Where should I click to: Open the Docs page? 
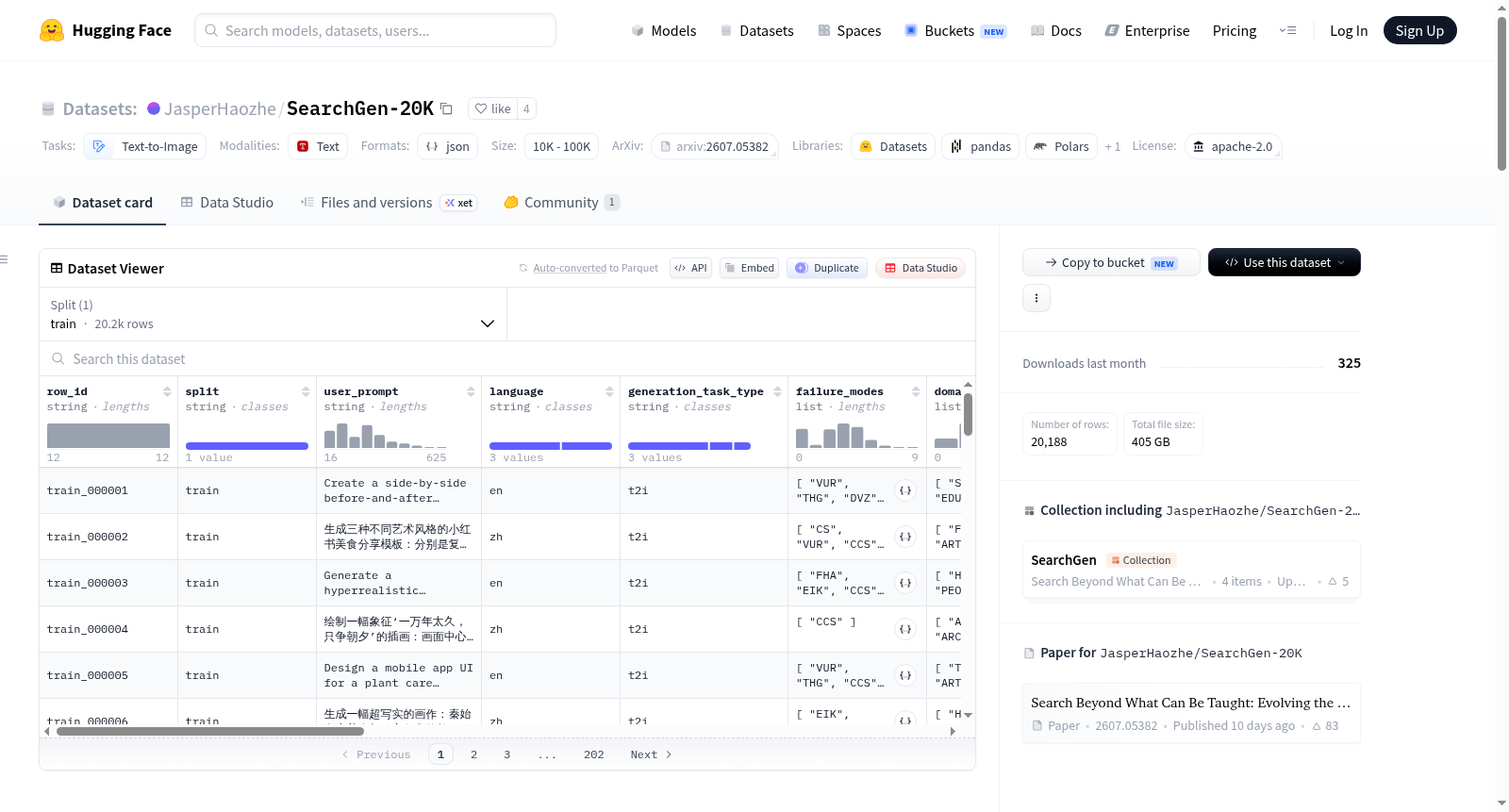pyautogui.click(x=1056, y=30)
